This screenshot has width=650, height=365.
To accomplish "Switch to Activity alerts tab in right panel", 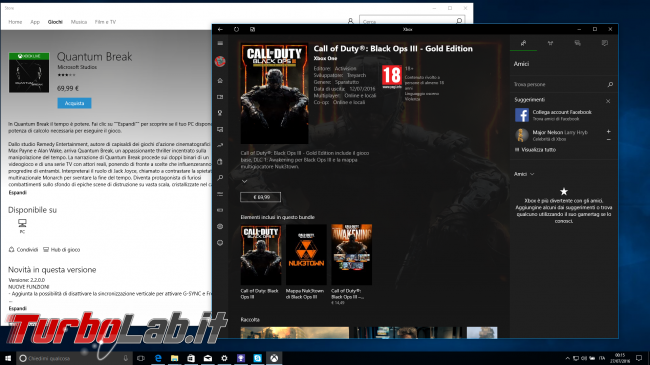I will coord(604,43).
